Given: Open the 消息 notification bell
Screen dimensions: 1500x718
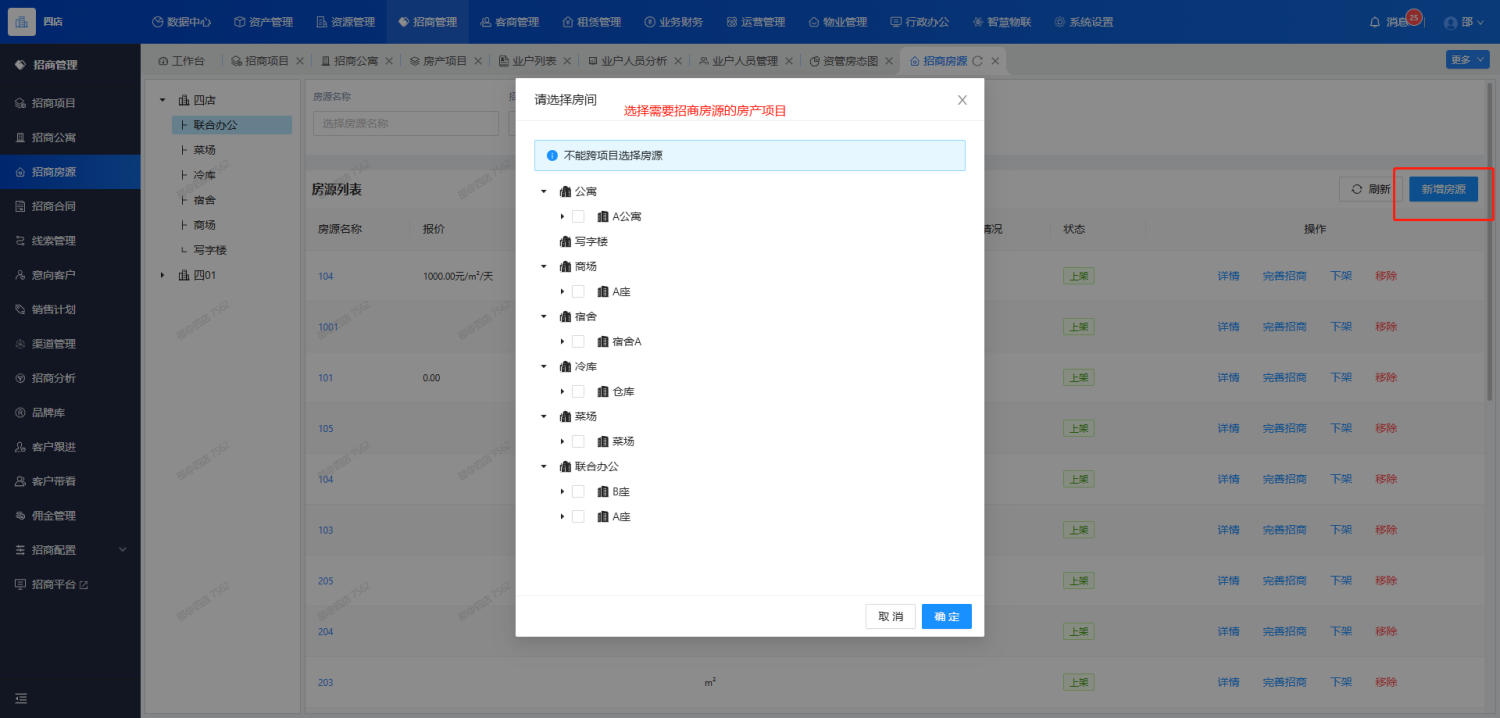Looking at the screenshot, I should [x=1373, y=22].
